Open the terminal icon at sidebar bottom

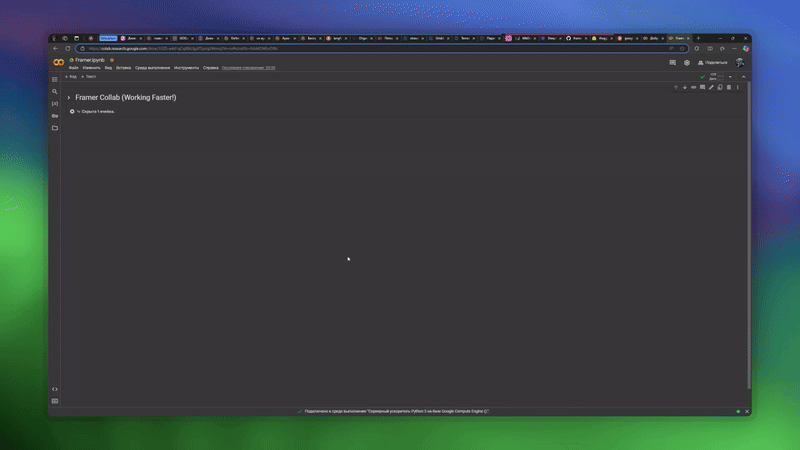click(x=55, y=401)
